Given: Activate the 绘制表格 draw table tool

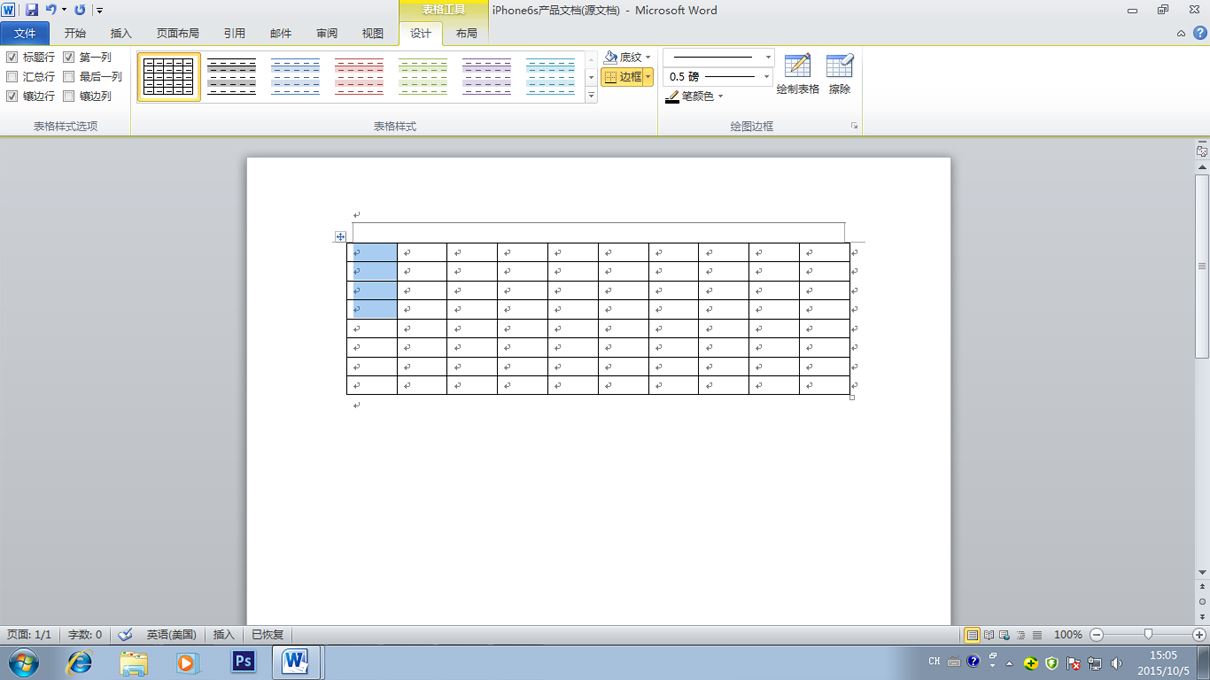Looking at the screenshot, I should coord(798,74).
